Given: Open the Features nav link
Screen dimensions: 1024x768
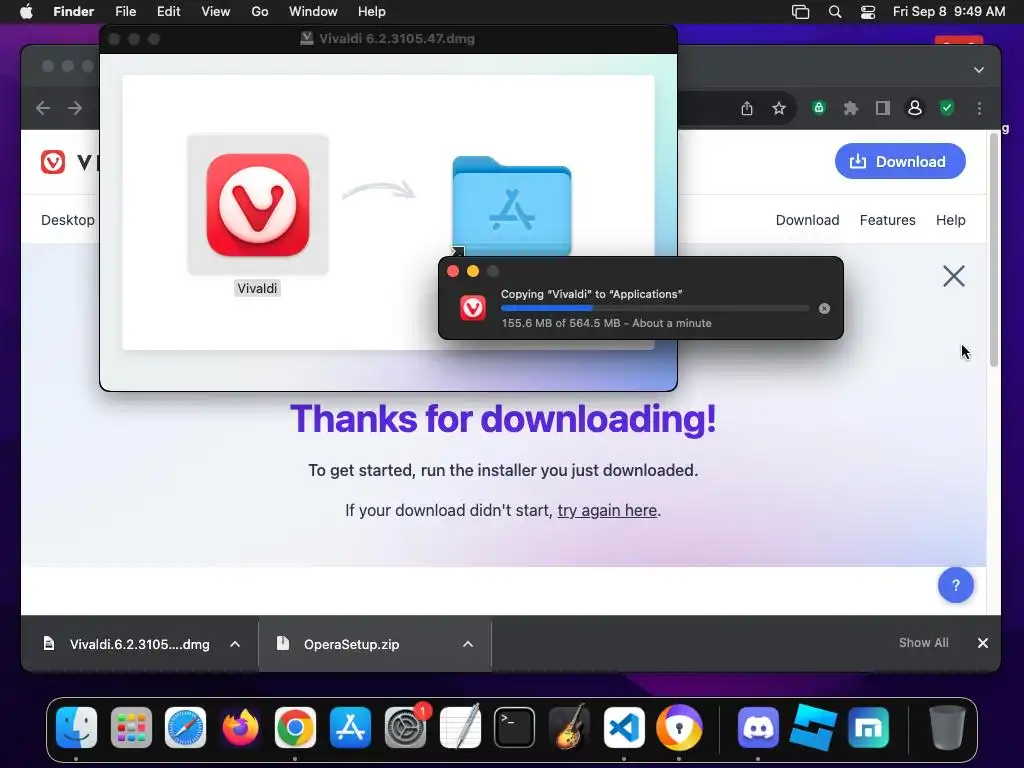Looking at the screenshot, I should pyautogui.click(x=888, y=220).
